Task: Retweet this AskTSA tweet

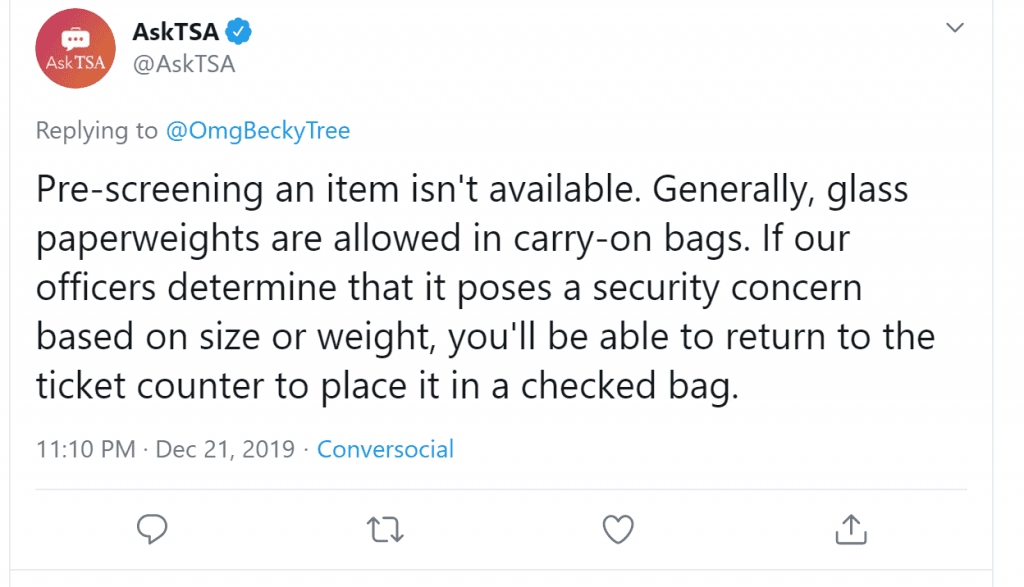Action: tap(385, 530)
